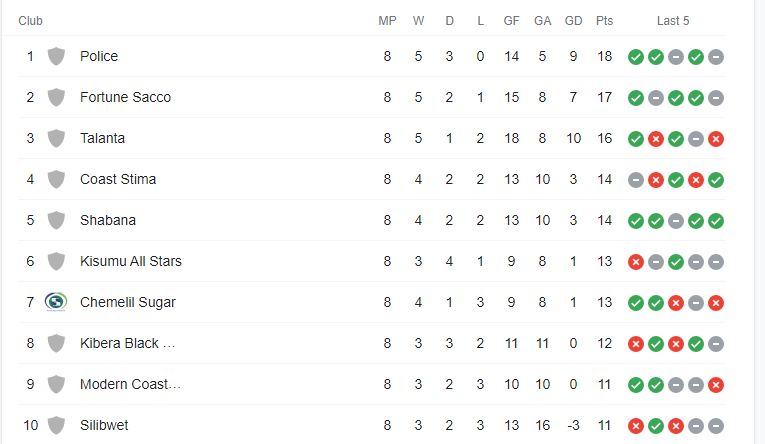Click the GD column header
This screenshot has width=765, height=444.
pos(573,21)
